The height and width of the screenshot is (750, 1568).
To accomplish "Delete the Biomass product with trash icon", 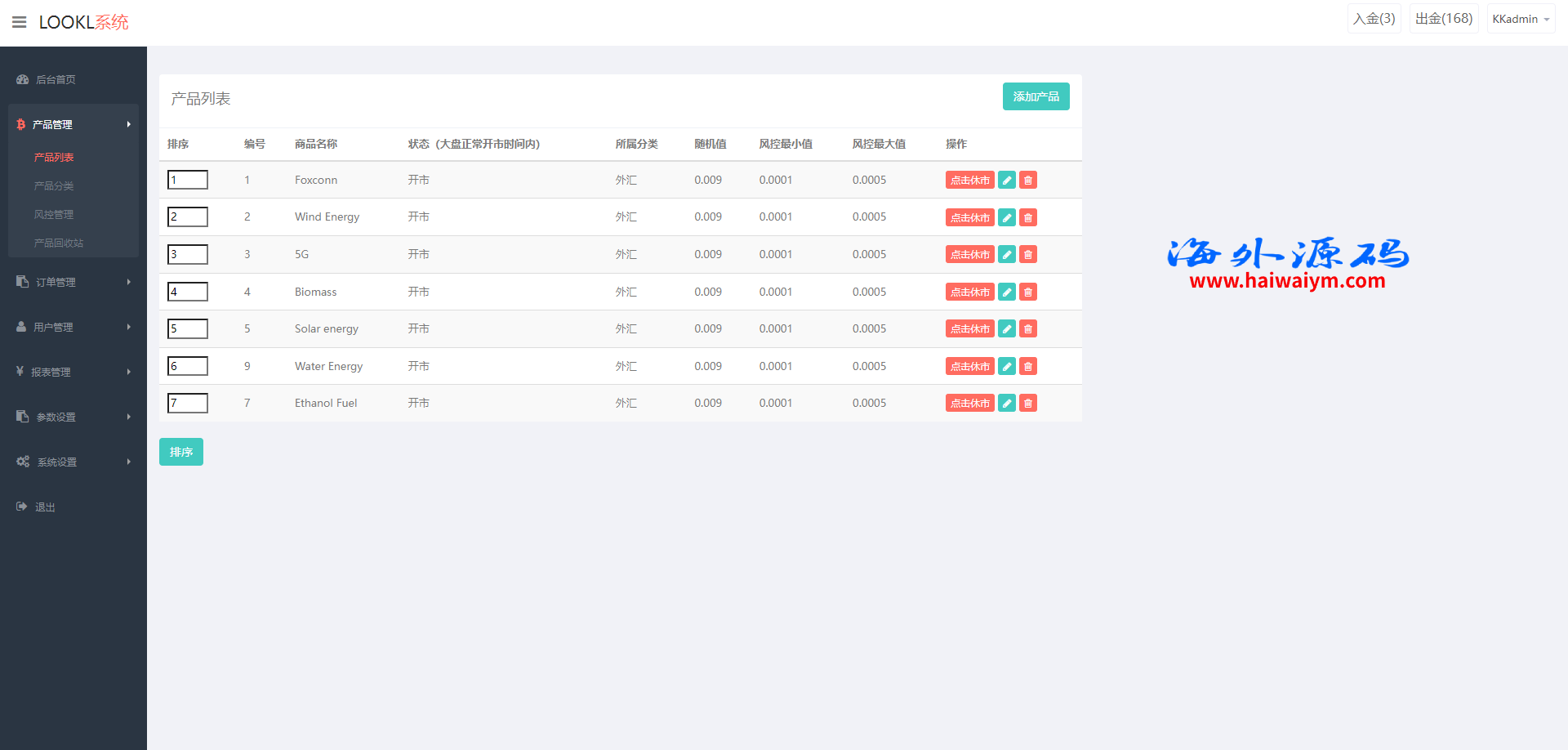I will [x=1028, y=292].
